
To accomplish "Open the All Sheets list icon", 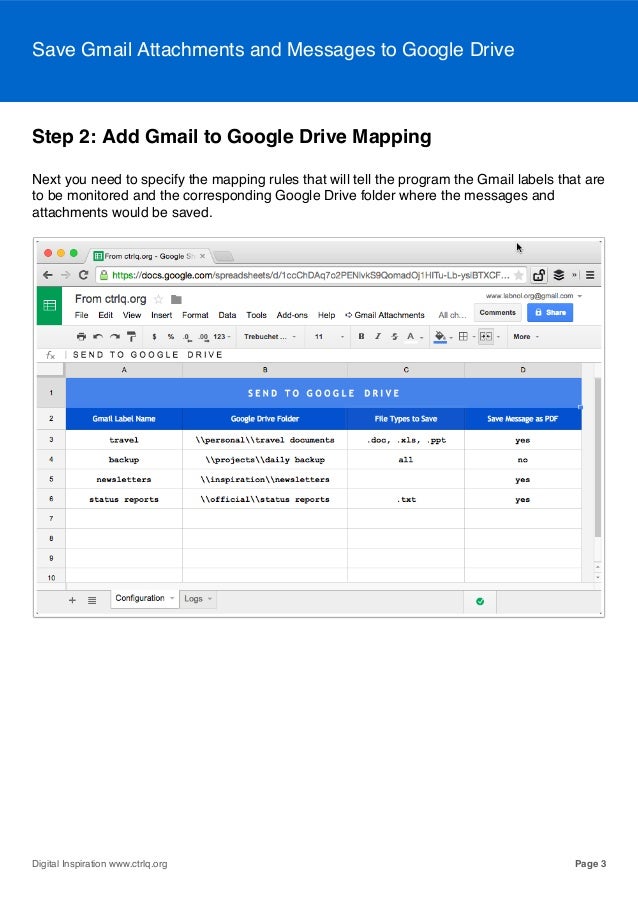I will 92,600.
